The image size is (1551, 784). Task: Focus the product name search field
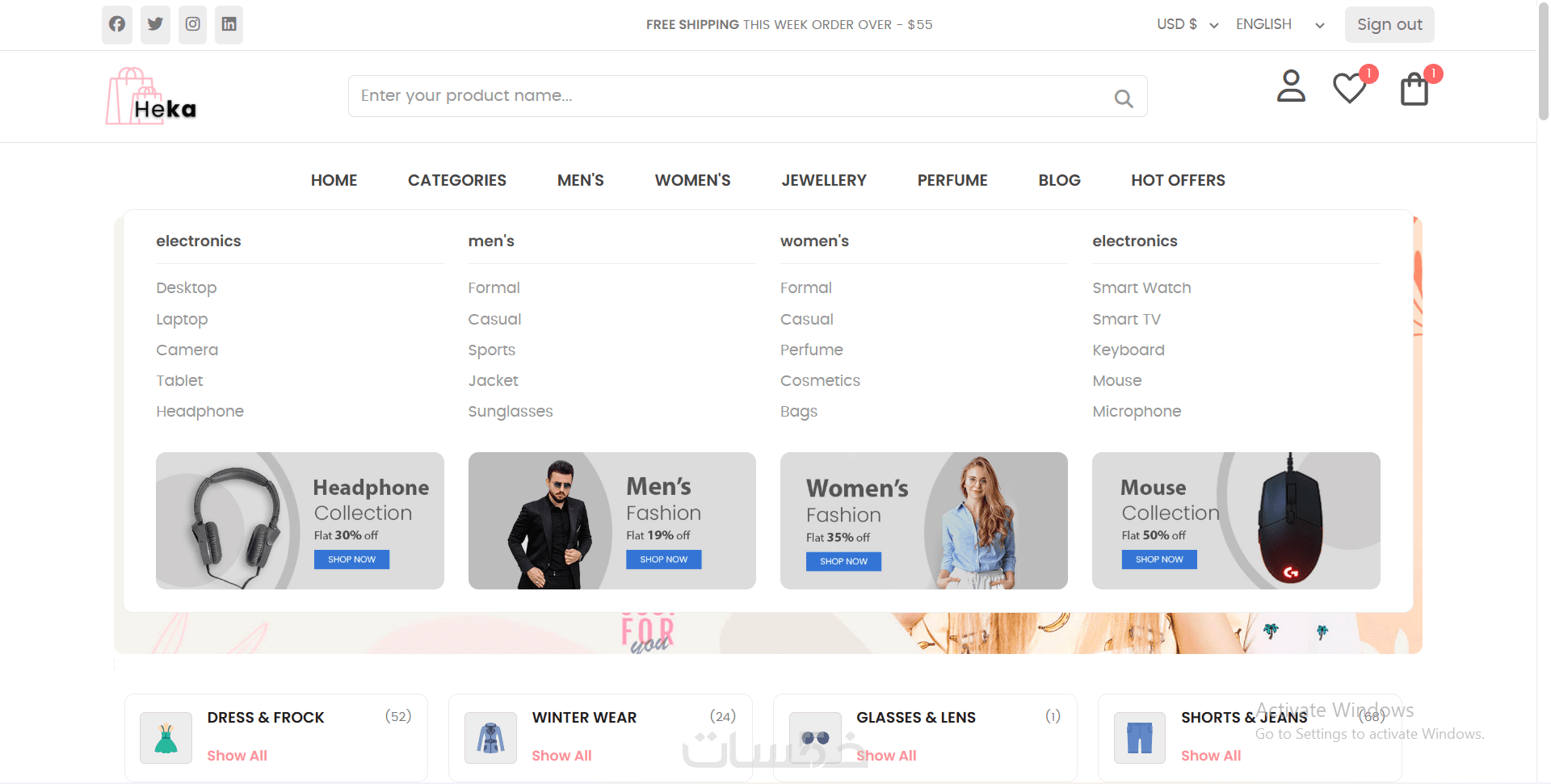[748, 96]
